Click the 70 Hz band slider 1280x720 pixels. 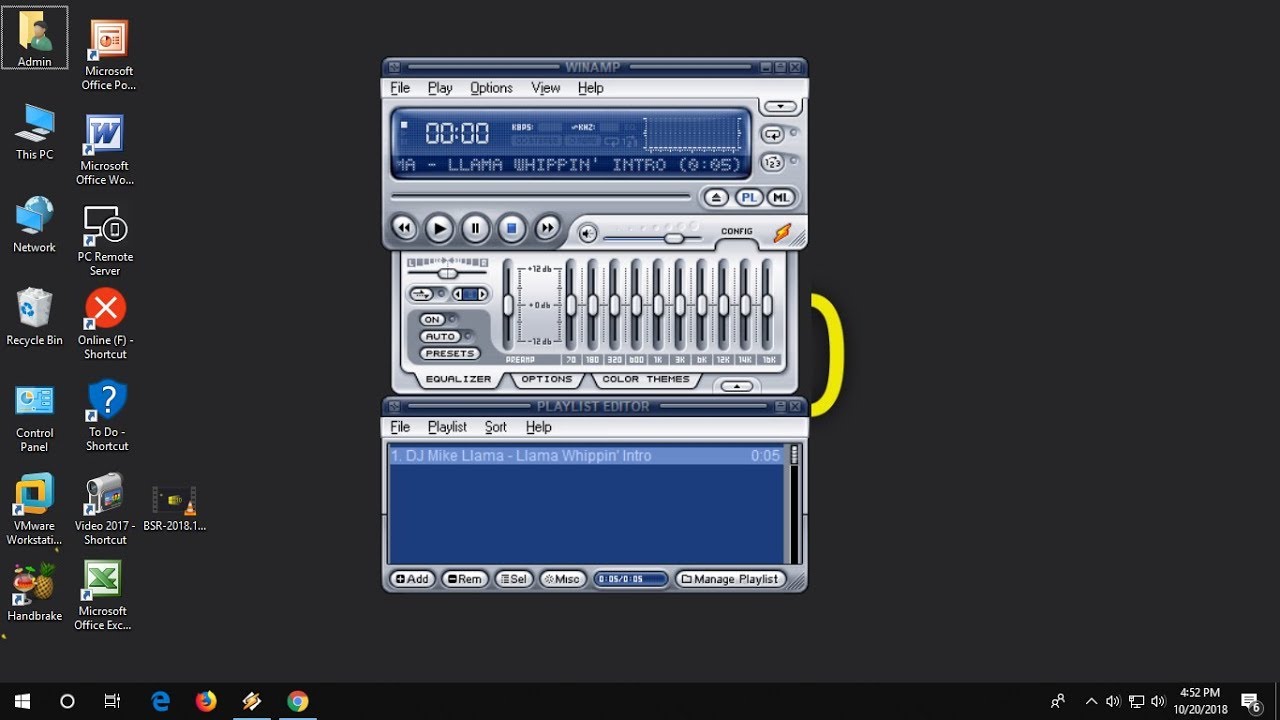571,304
